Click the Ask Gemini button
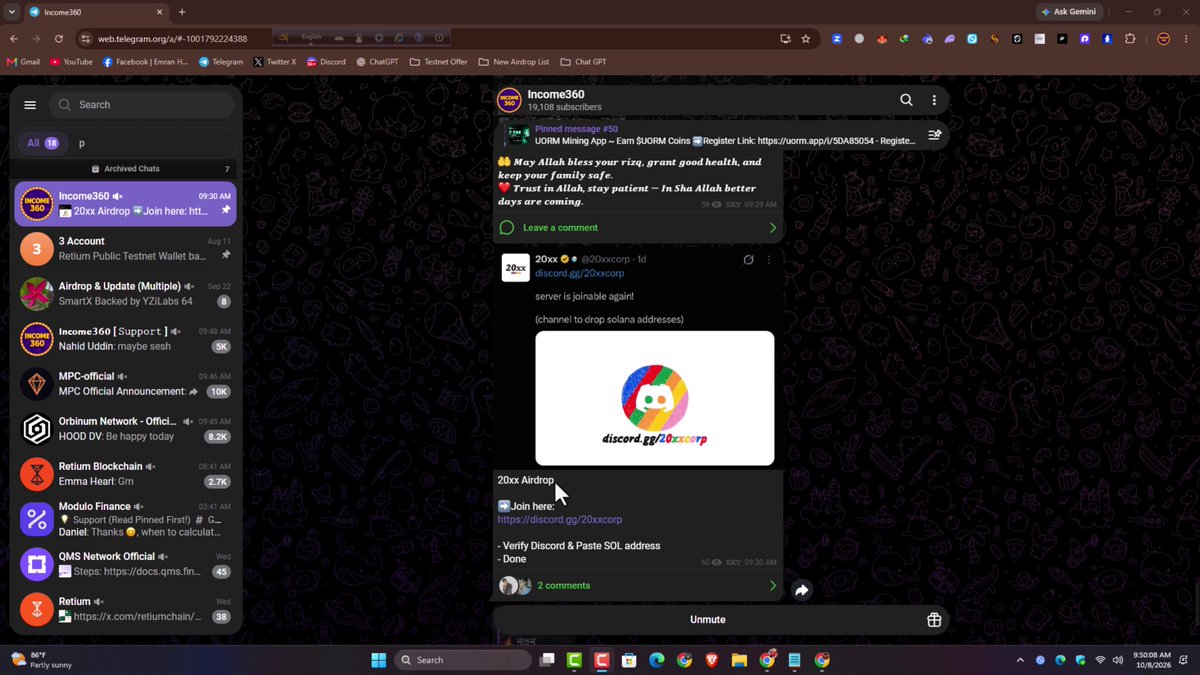1200x675 pixels. tap(1070, 12)
